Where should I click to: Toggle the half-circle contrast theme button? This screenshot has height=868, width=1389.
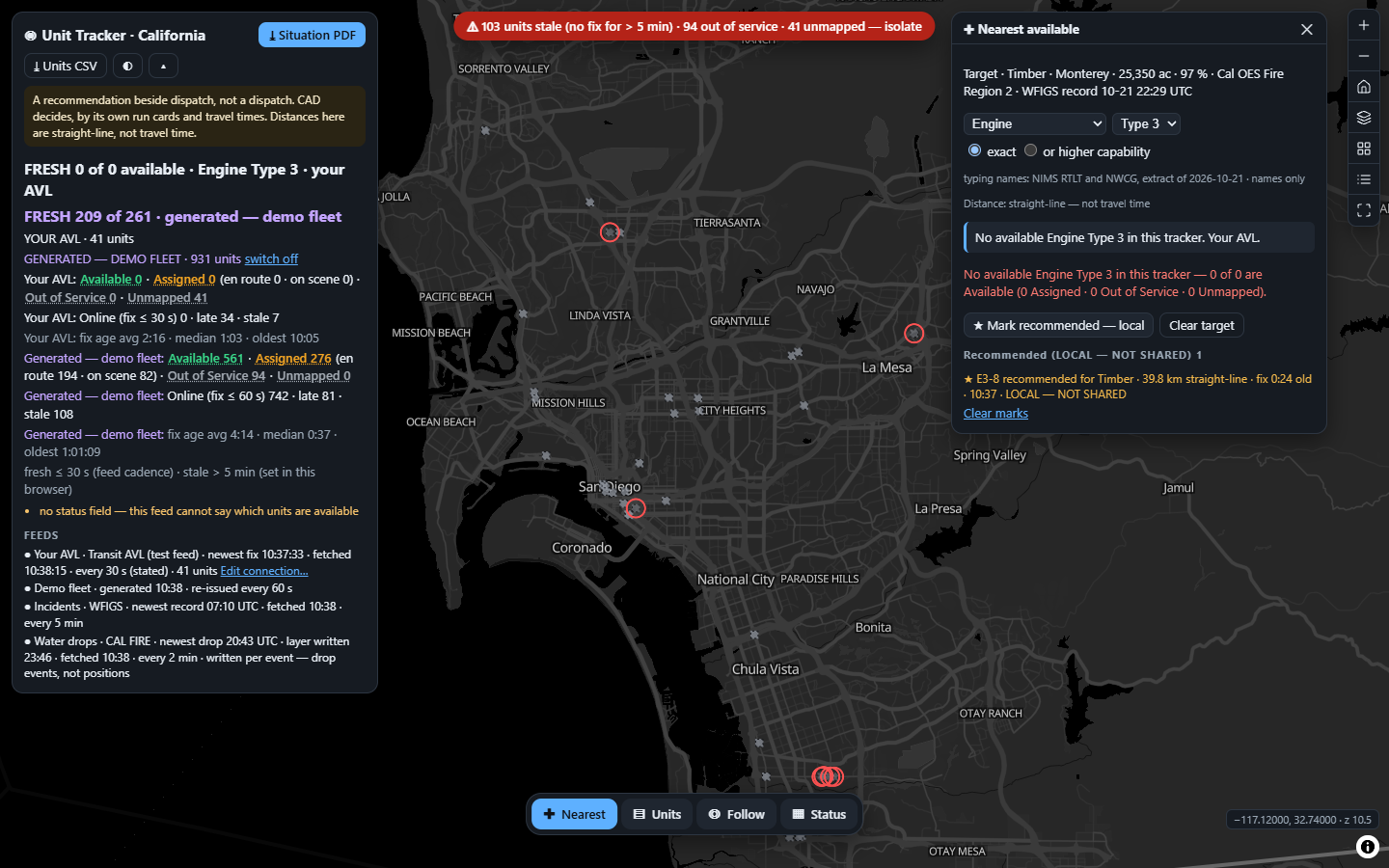pos(127,66)
